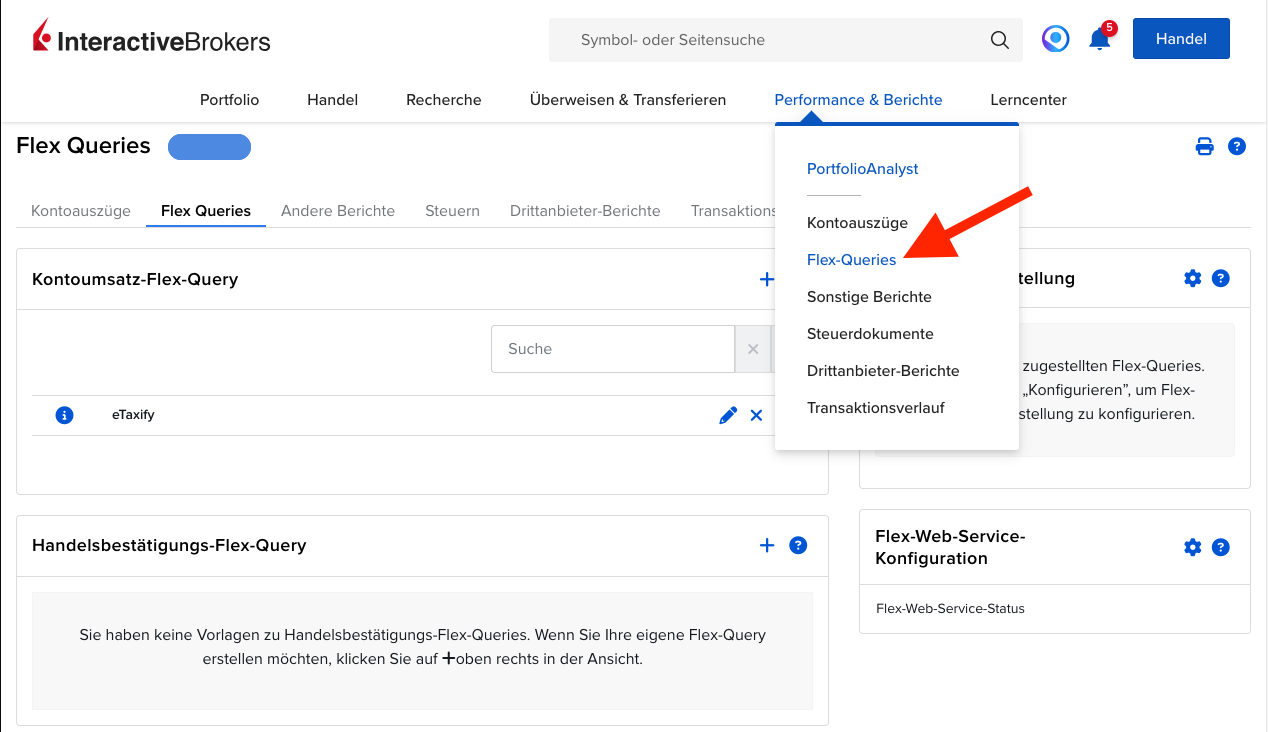1268x732 pixels.
Task: Clear the Suche field with X button
Action: (x=753, y=349)
